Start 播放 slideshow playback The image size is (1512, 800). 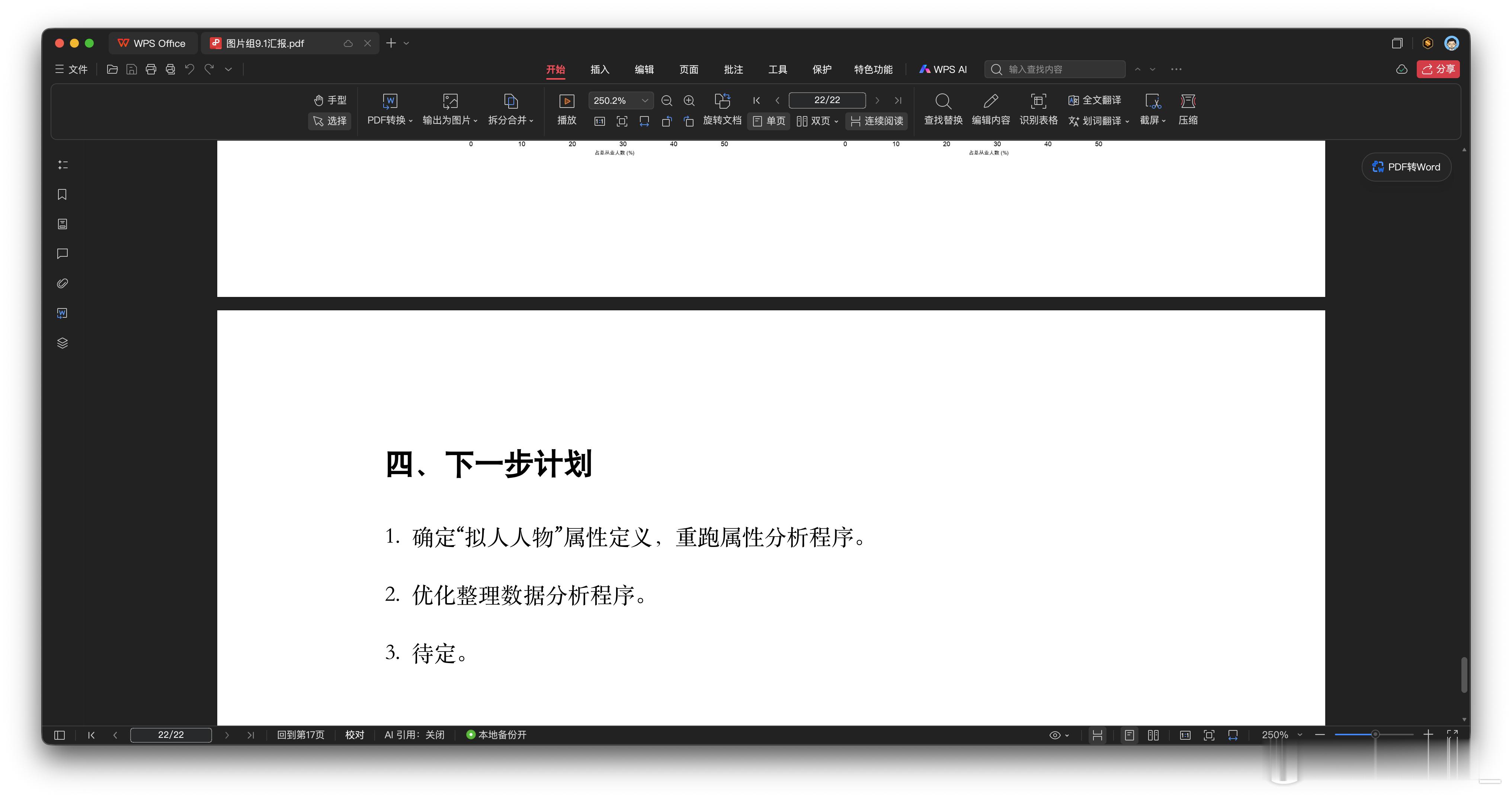coord(566,109)
